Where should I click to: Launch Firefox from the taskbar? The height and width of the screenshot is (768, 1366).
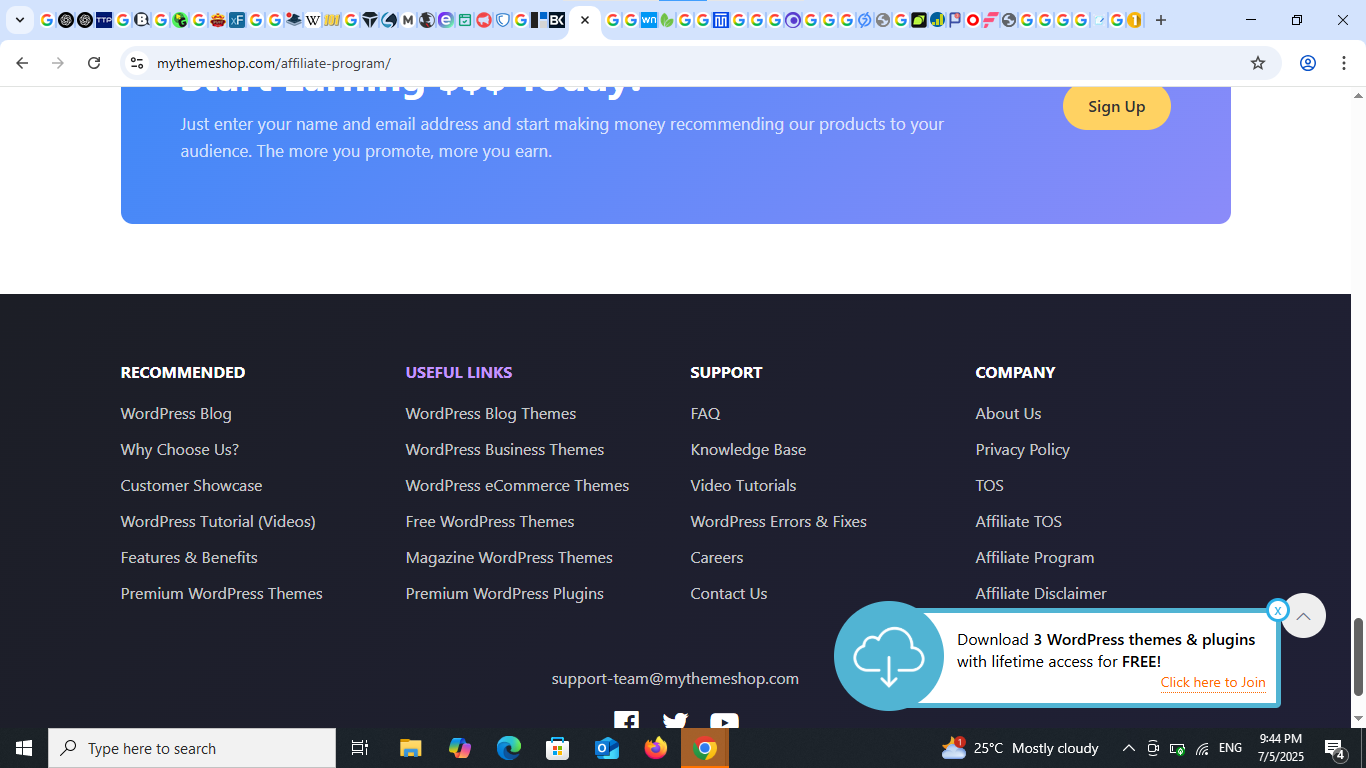[x=656, y=748]
